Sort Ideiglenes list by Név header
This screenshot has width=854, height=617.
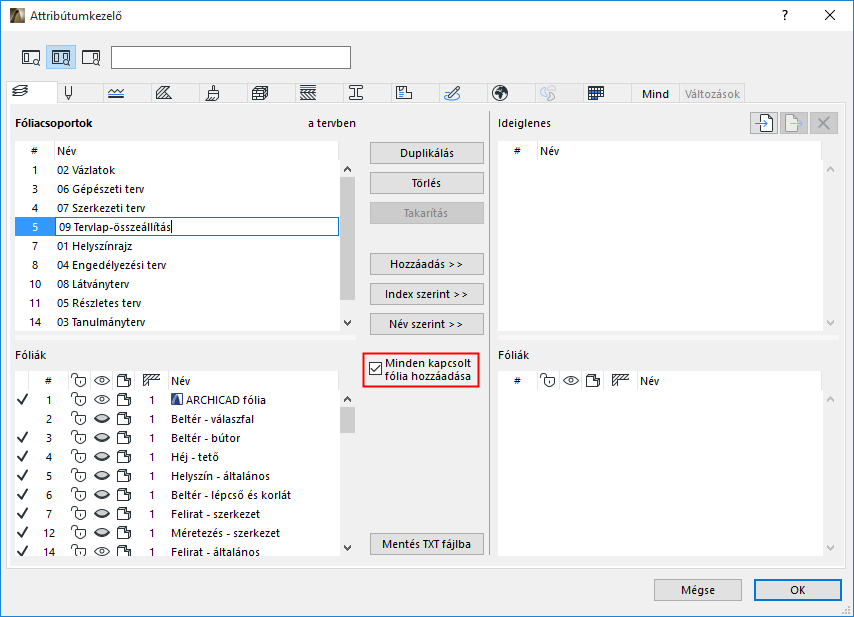pyautogui.click(x=679, y=151)
